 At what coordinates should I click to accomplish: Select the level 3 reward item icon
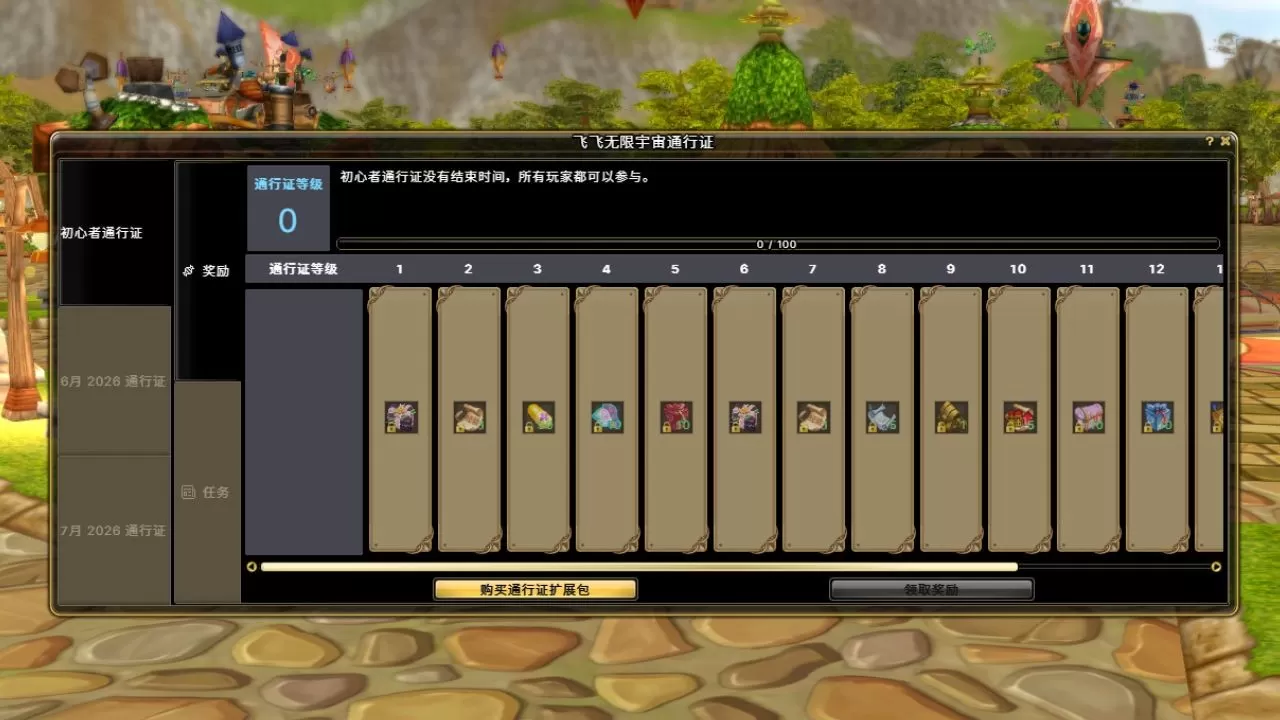click(x=538, y=417)
